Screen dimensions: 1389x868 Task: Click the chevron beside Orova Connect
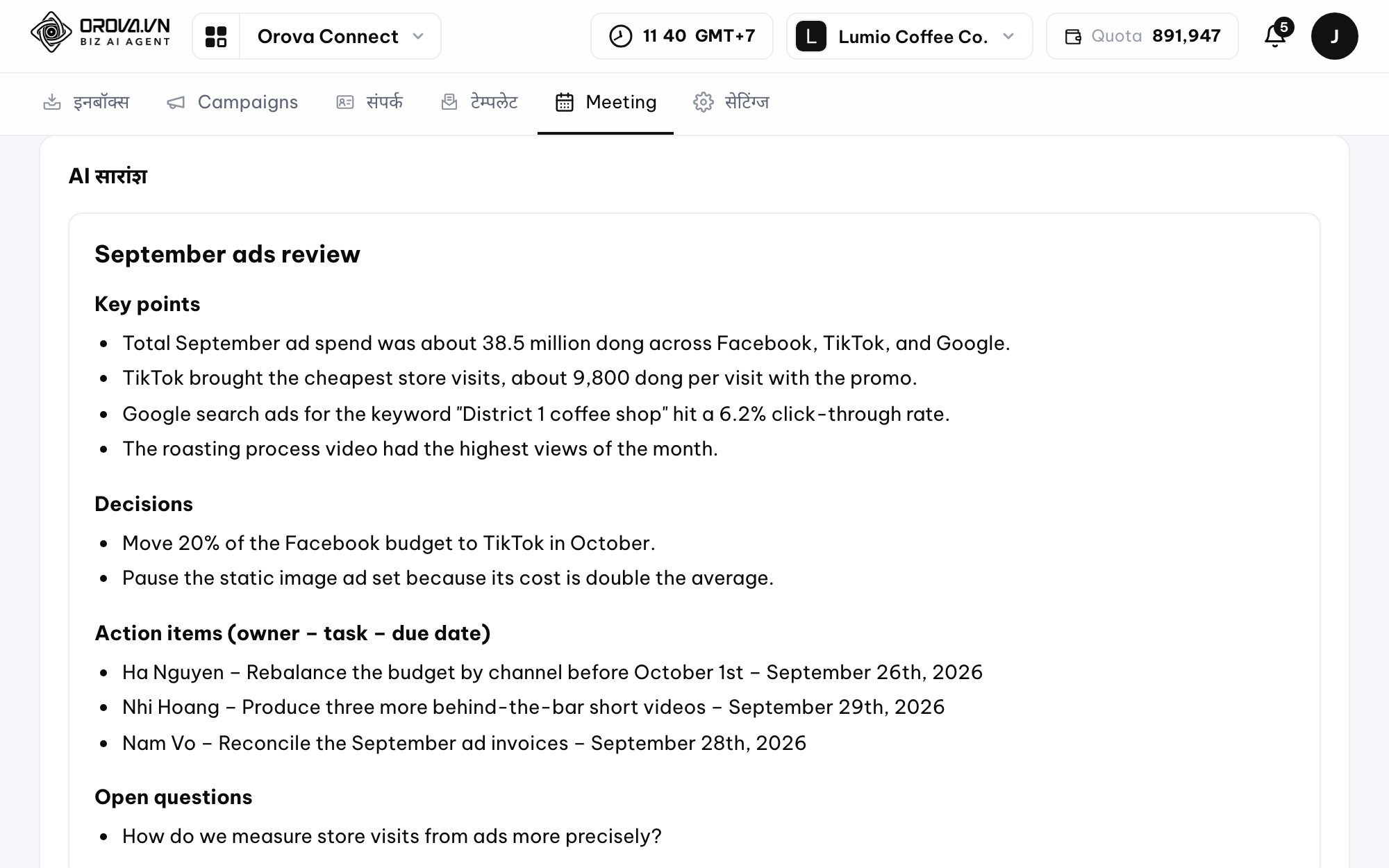(417, 36)
